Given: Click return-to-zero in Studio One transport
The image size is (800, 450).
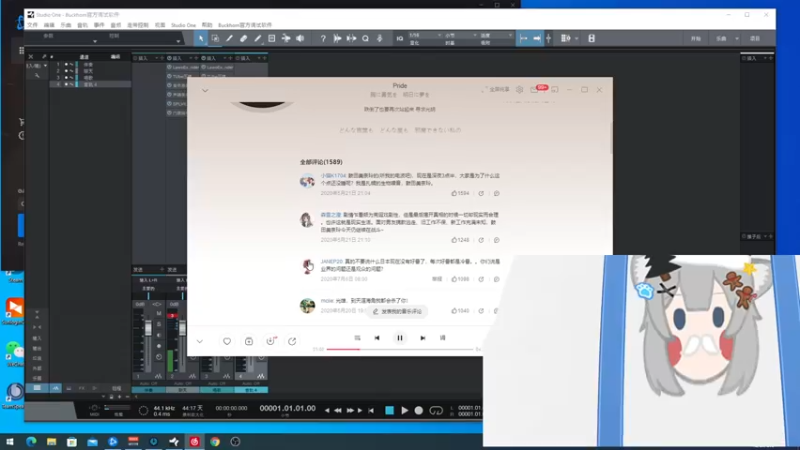Looking at the screenshot, I should pyautogui.click(x=371, y=410).
